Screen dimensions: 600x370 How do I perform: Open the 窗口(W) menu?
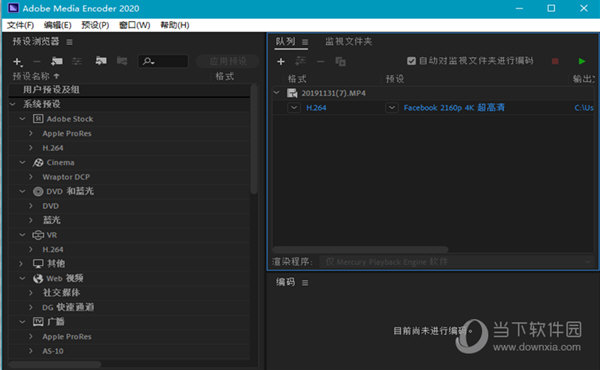pyautogui.click(x=135, y=25)
